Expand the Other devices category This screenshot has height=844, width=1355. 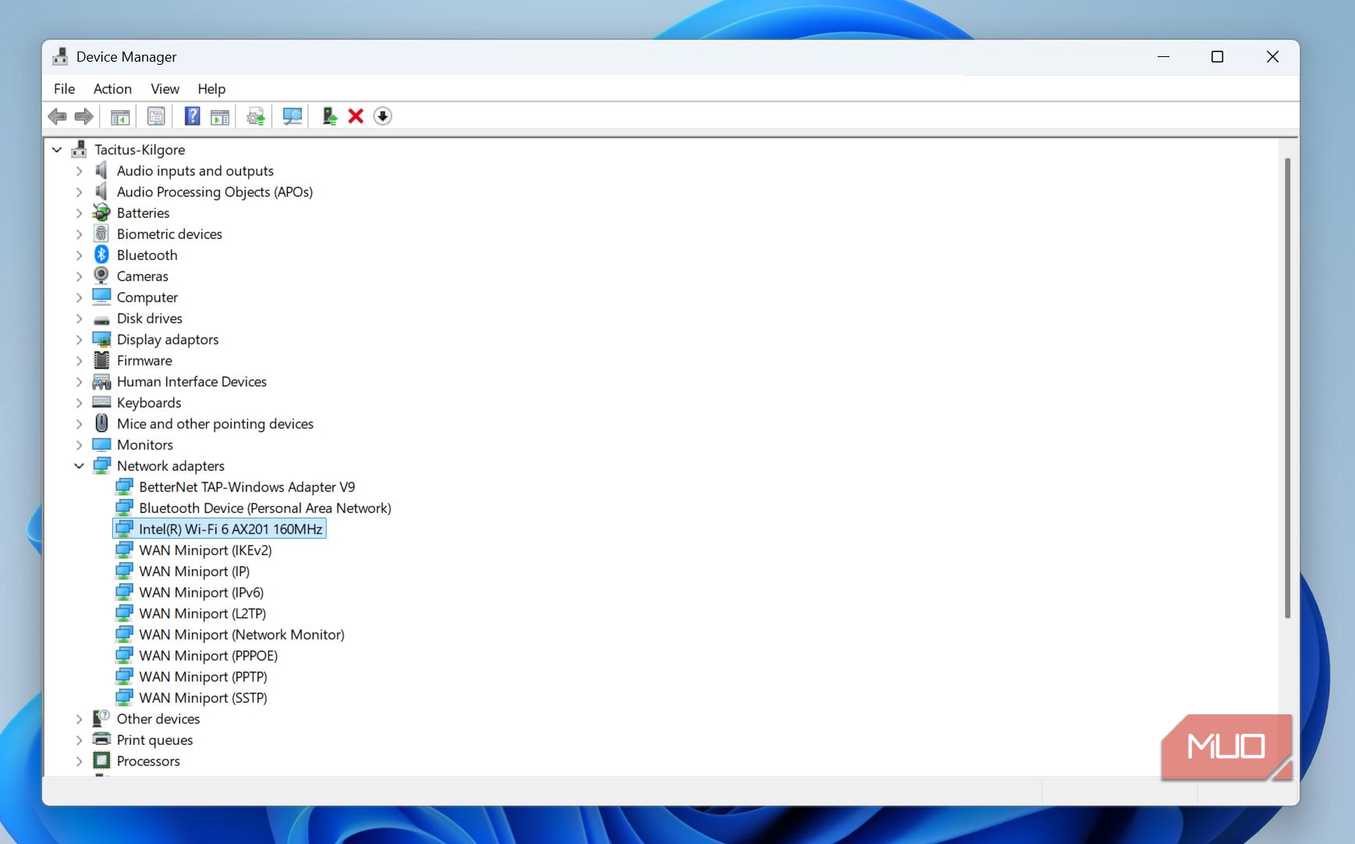(79, 719)
